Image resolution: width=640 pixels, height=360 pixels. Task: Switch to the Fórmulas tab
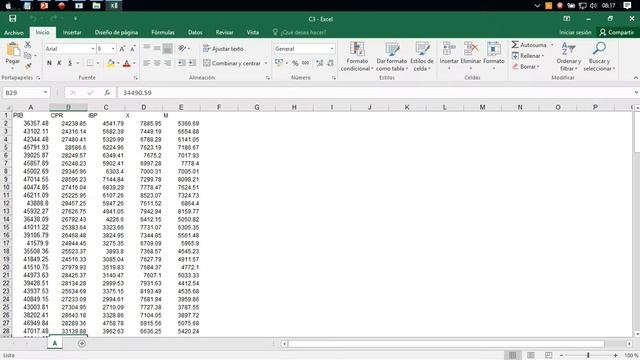(x=163, y=32)
